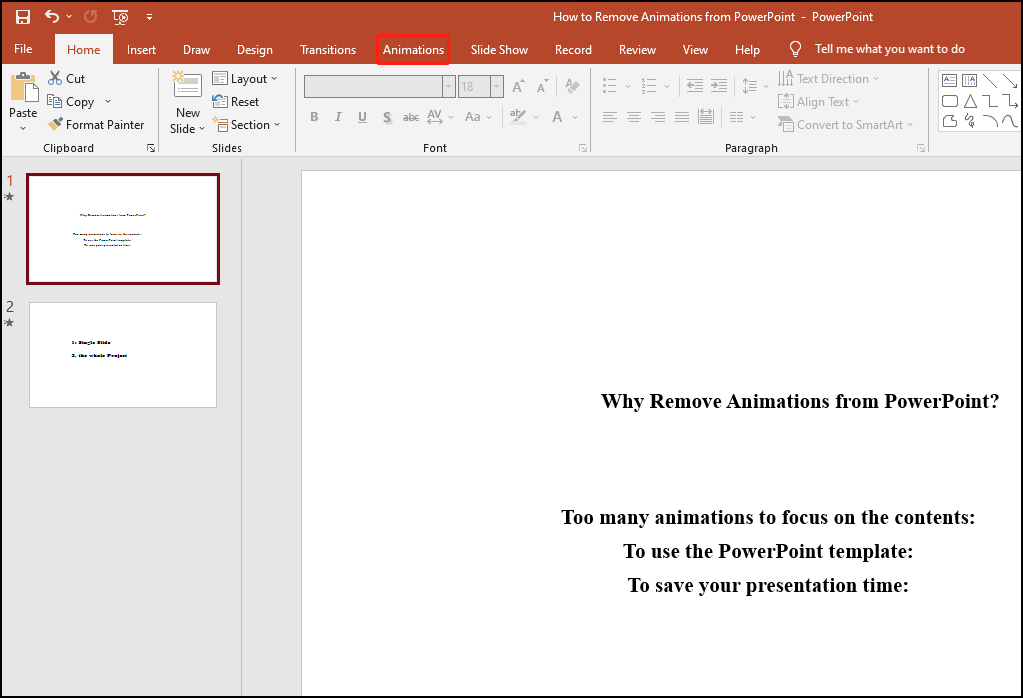Apply bold formatting to selected text

(314, 117)
